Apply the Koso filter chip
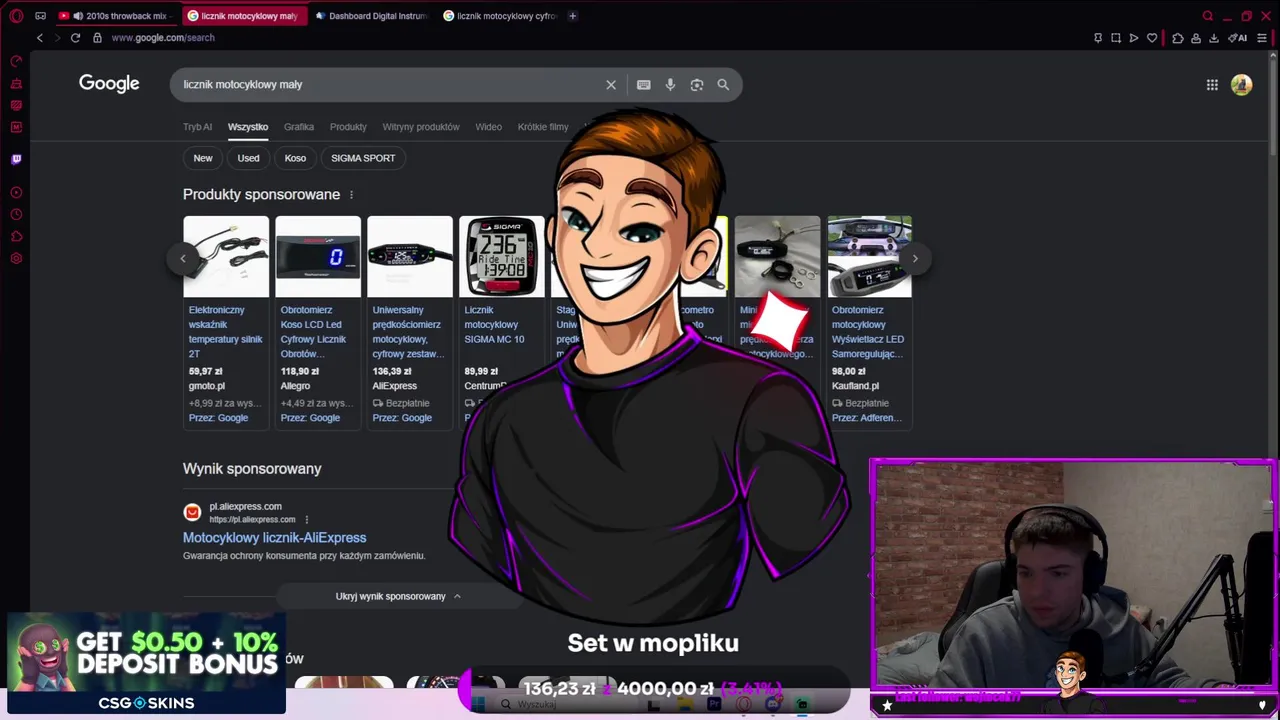This screenshot has width=1280, height=720. [295, 158]
